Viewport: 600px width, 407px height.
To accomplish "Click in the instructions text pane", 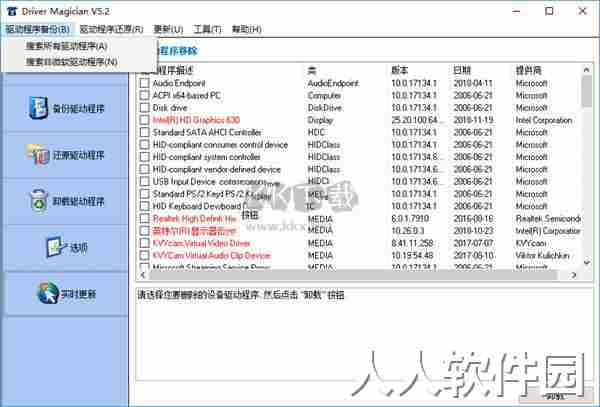I will (x=364, y=335).
